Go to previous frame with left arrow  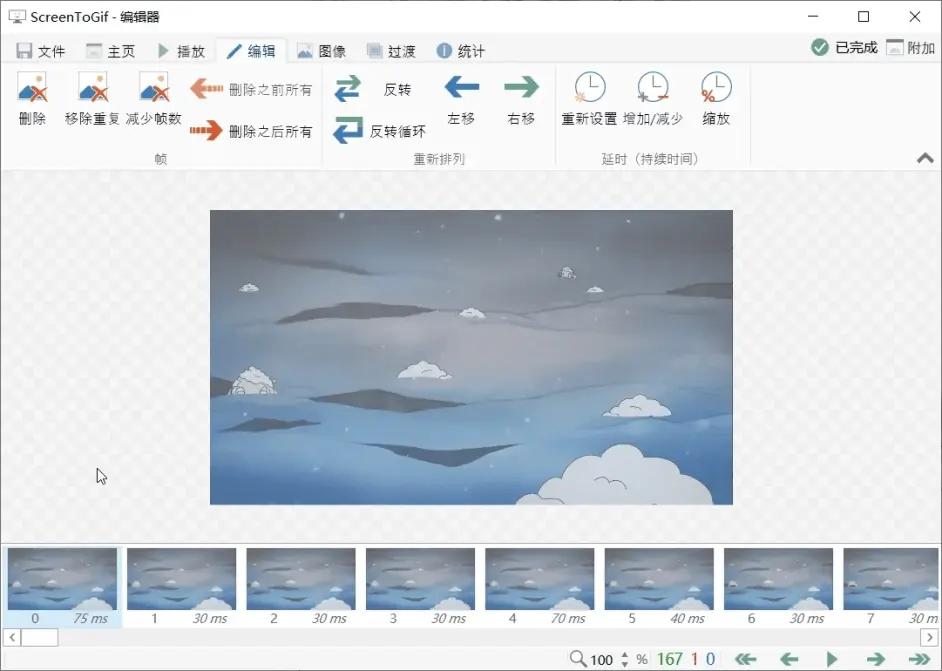click(x=789, y=659)
